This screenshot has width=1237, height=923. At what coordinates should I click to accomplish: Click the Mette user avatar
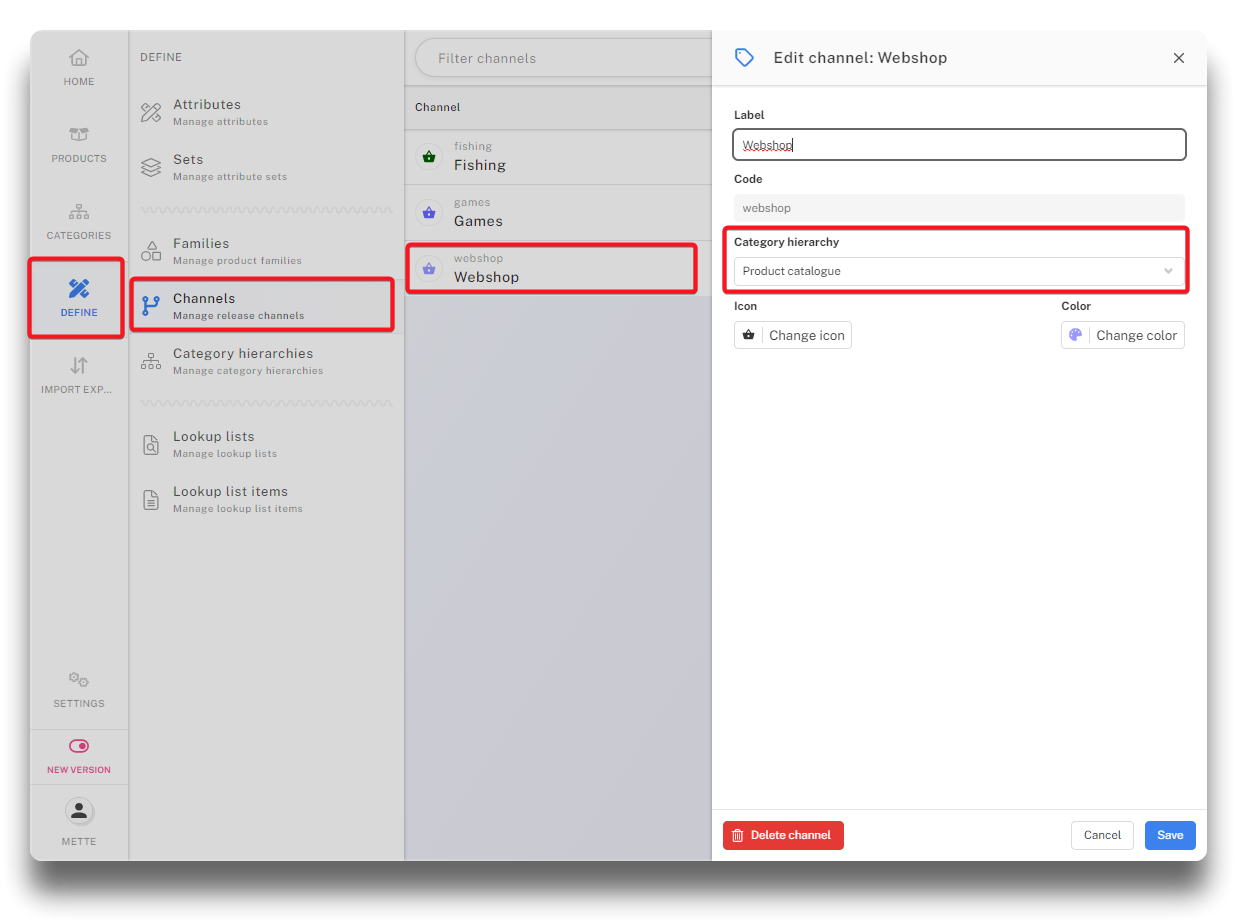click(x=79, y=811)
